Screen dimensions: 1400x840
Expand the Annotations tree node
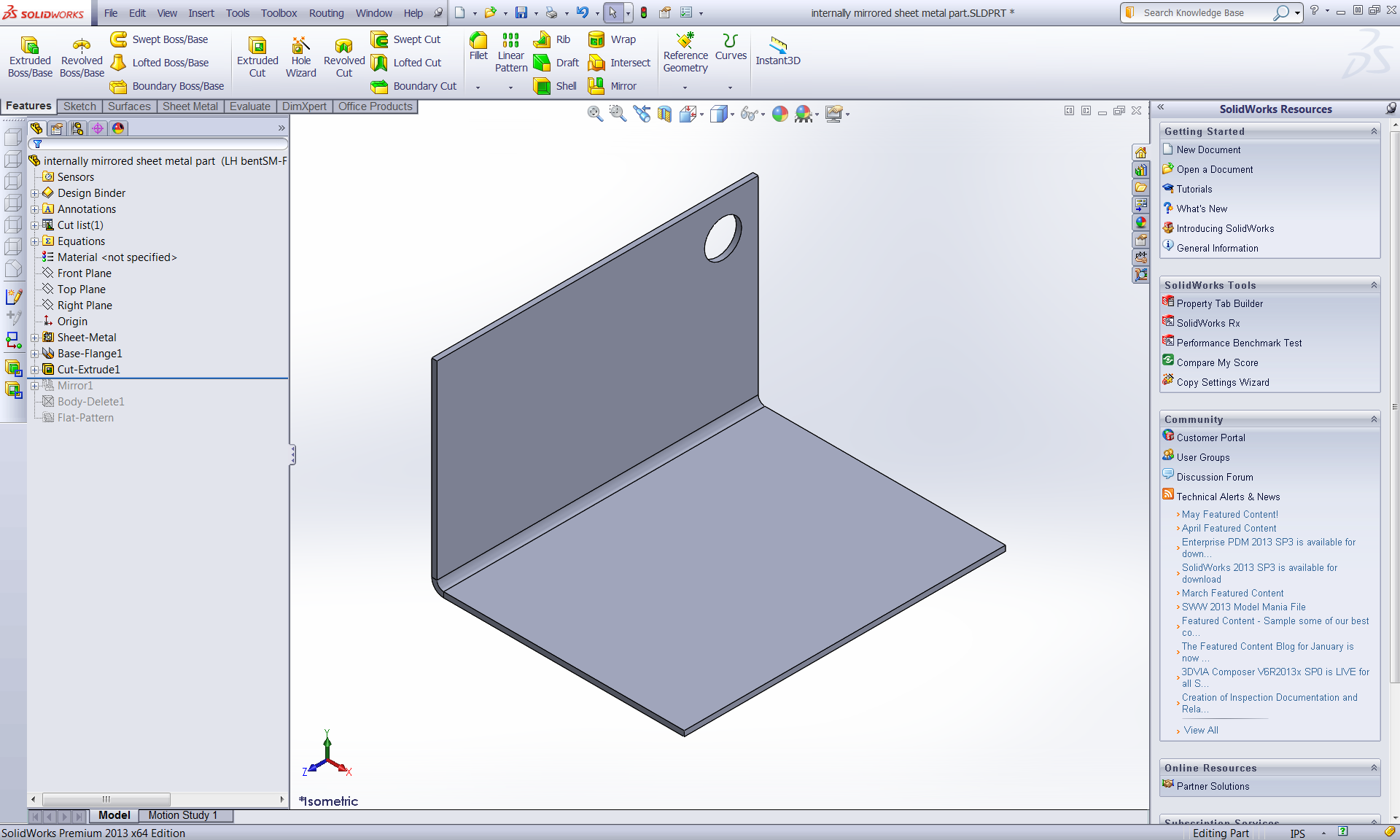pos(34,209)
